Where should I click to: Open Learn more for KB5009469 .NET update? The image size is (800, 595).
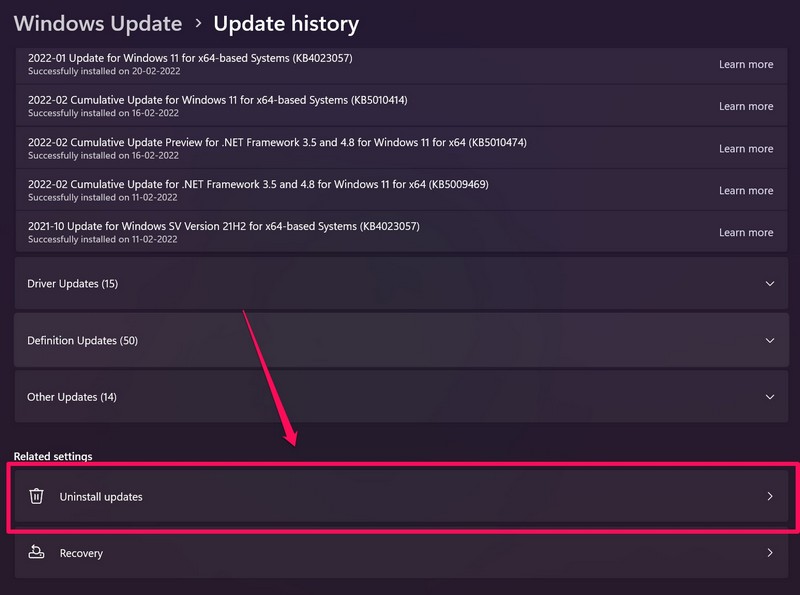pyautogui.click(x=745, y=190)
